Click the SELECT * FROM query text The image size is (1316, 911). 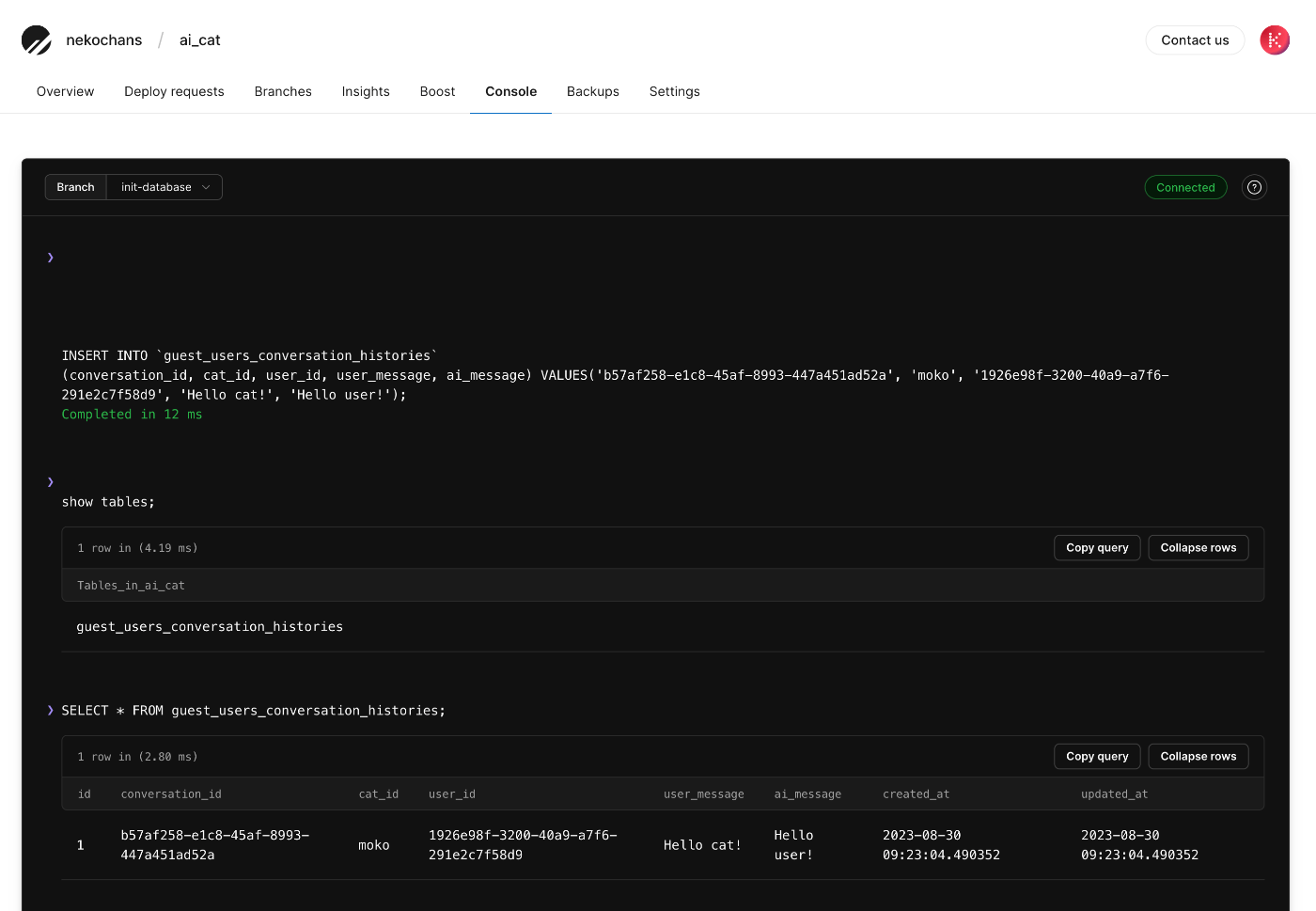coord(254,711)
